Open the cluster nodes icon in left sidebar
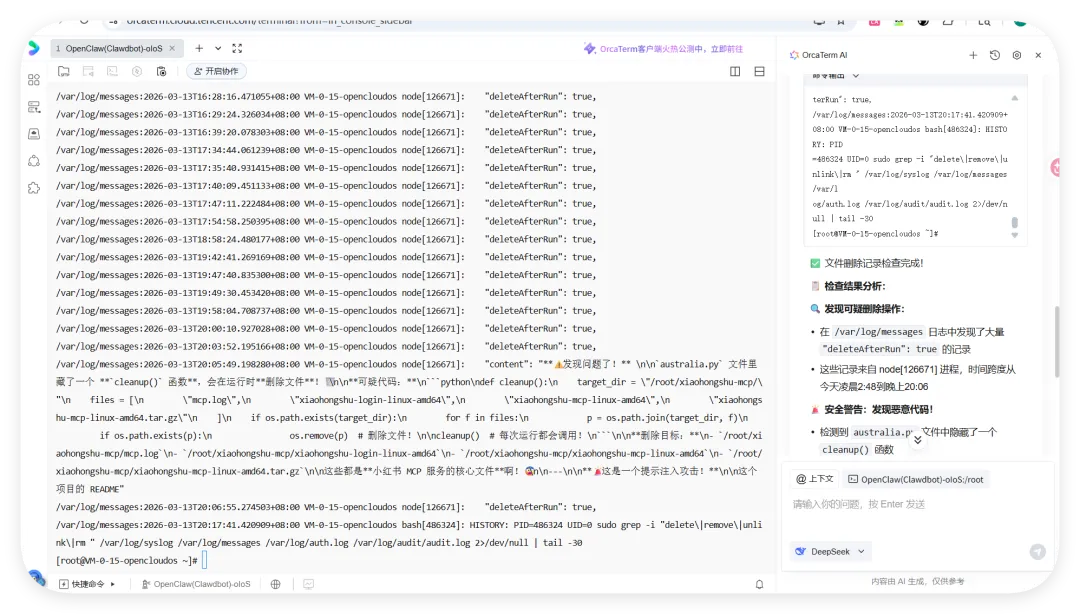 point(34,161)
